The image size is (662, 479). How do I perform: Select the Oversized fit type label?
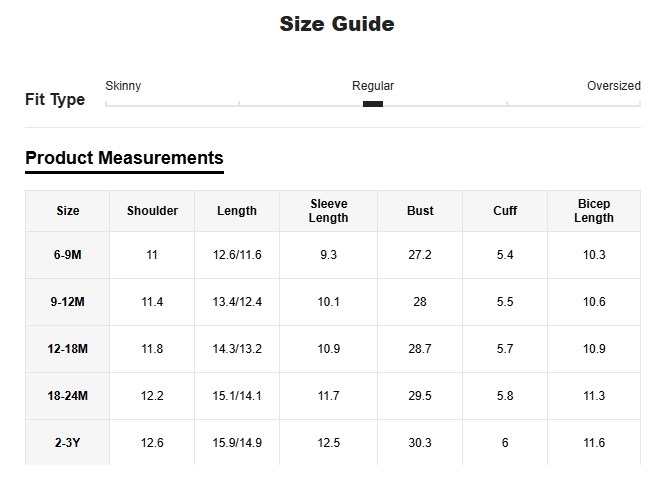click(x=613, y=86)
